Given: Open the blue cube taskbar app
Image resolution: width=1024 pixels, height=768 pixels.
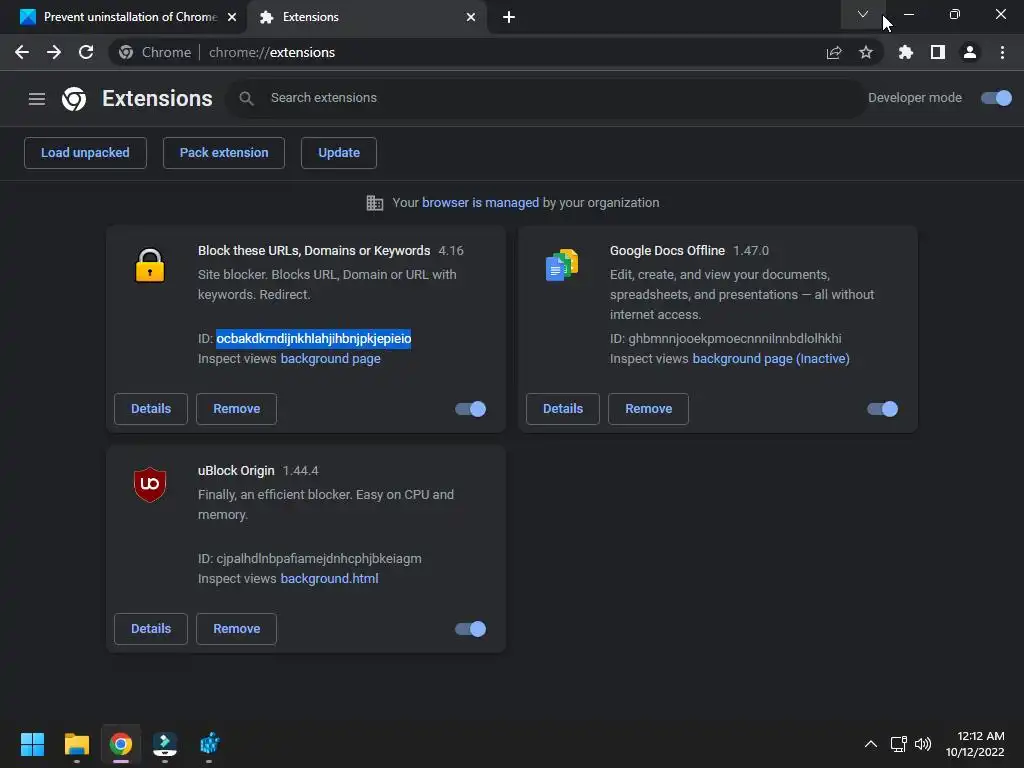Looking at the screenshot, I should click(209, 744).
